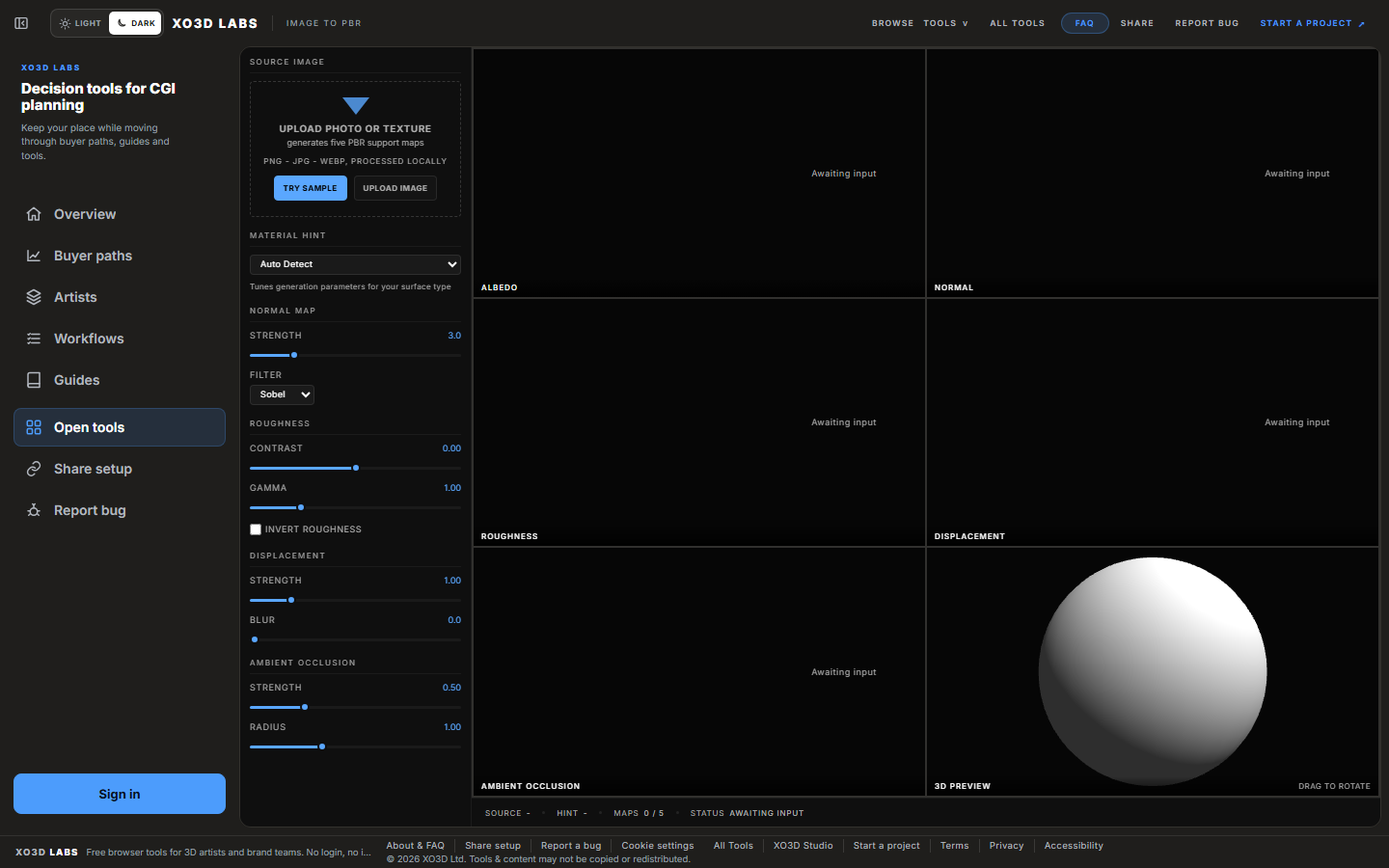The width and height of the screenshot is (1389, 868).
Task: Select Share in the top bar
Action: (x=1136, y=23)
